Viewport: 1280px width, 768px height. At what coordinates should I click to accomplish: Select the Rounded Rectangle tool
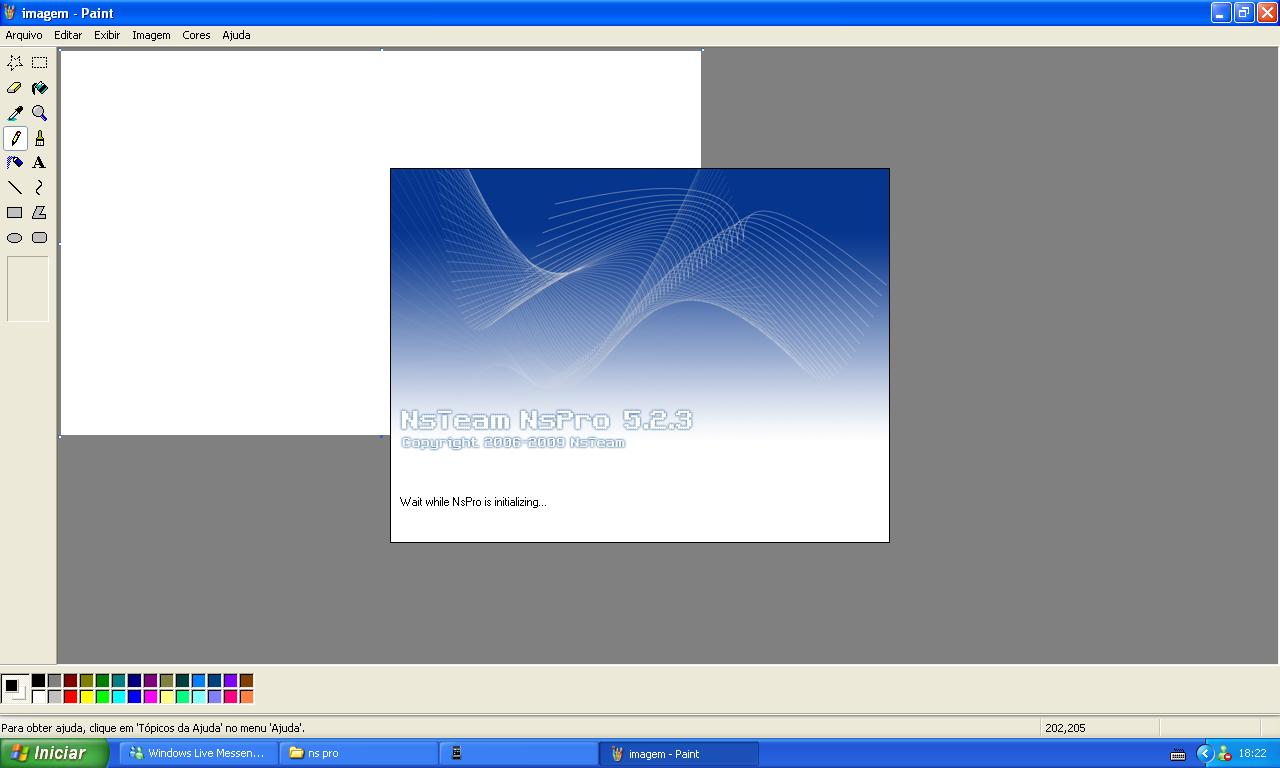(39, 238)
